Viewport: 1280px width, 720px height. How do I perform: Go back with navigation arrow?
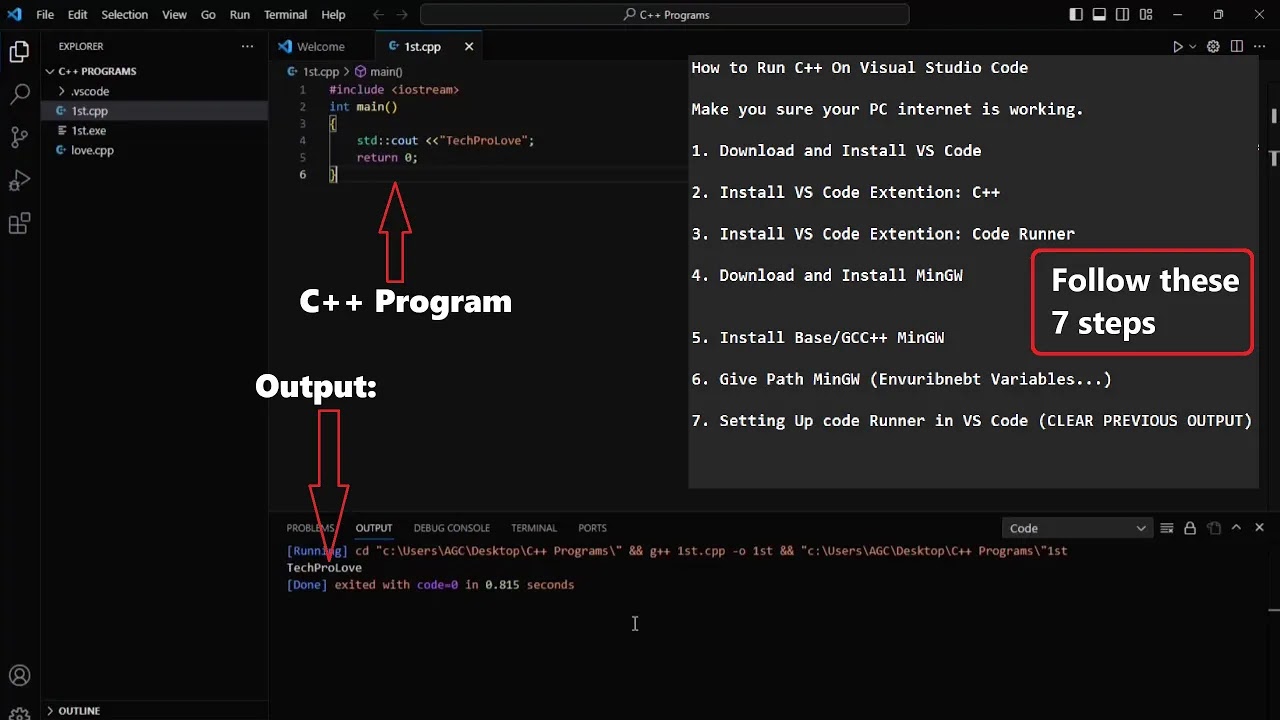click(378, 15)
